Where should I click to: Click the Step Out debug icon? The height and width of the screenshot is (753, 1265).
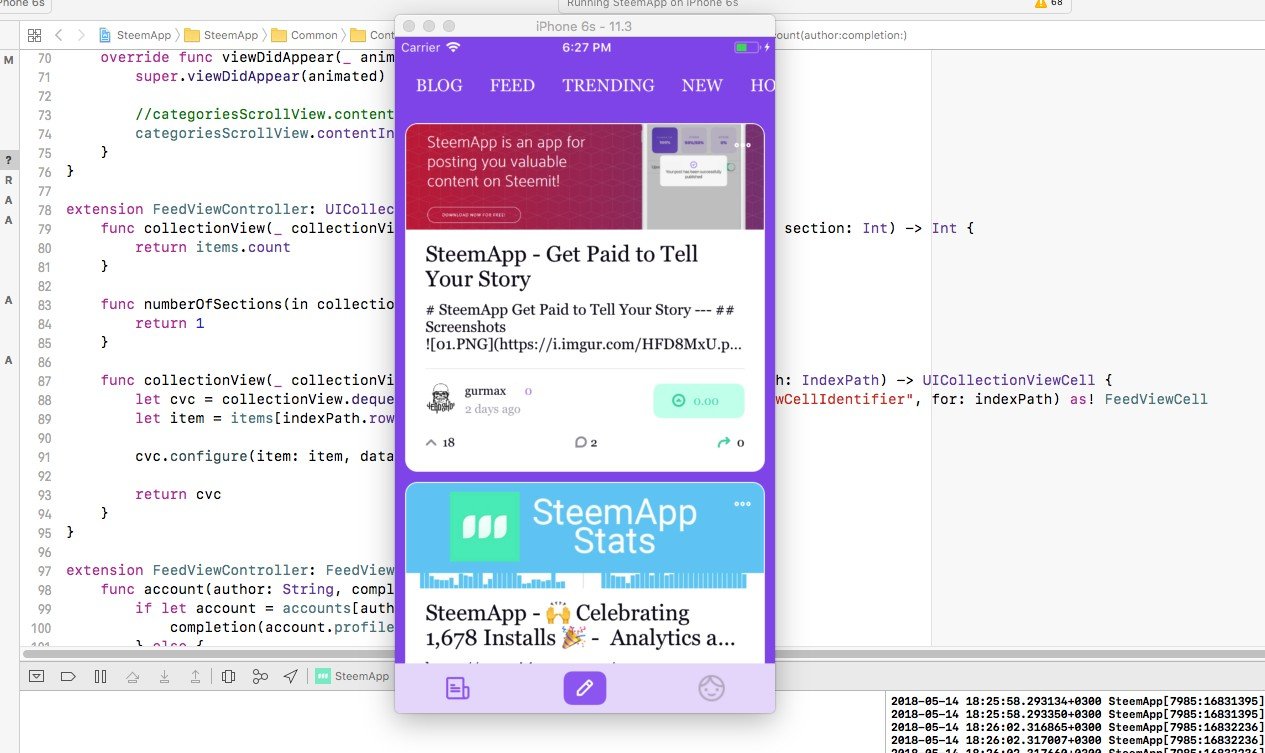click(195, 676)
